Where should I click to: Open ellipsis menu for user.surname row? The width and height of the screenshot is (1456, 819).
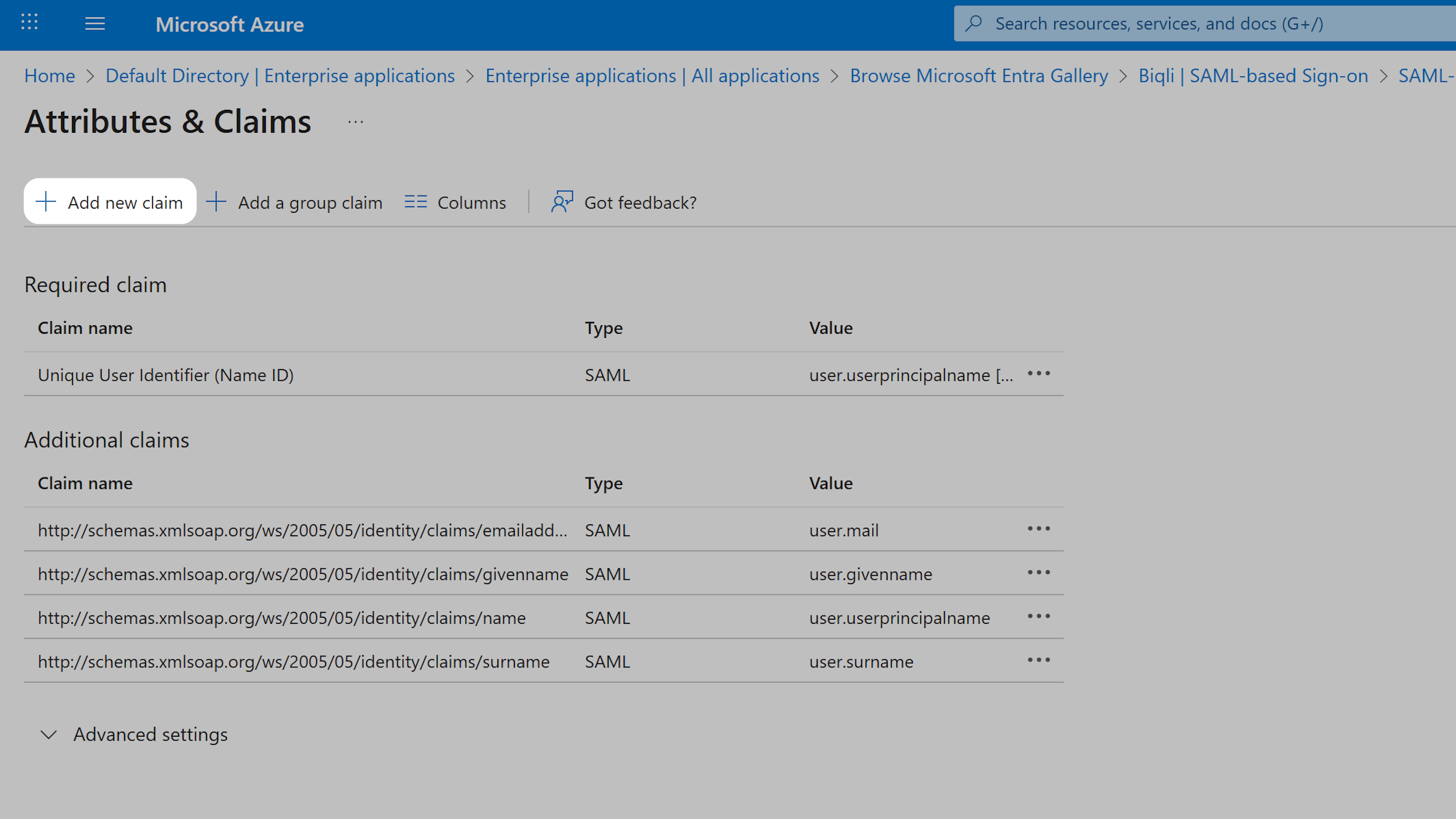(1039, 660)
